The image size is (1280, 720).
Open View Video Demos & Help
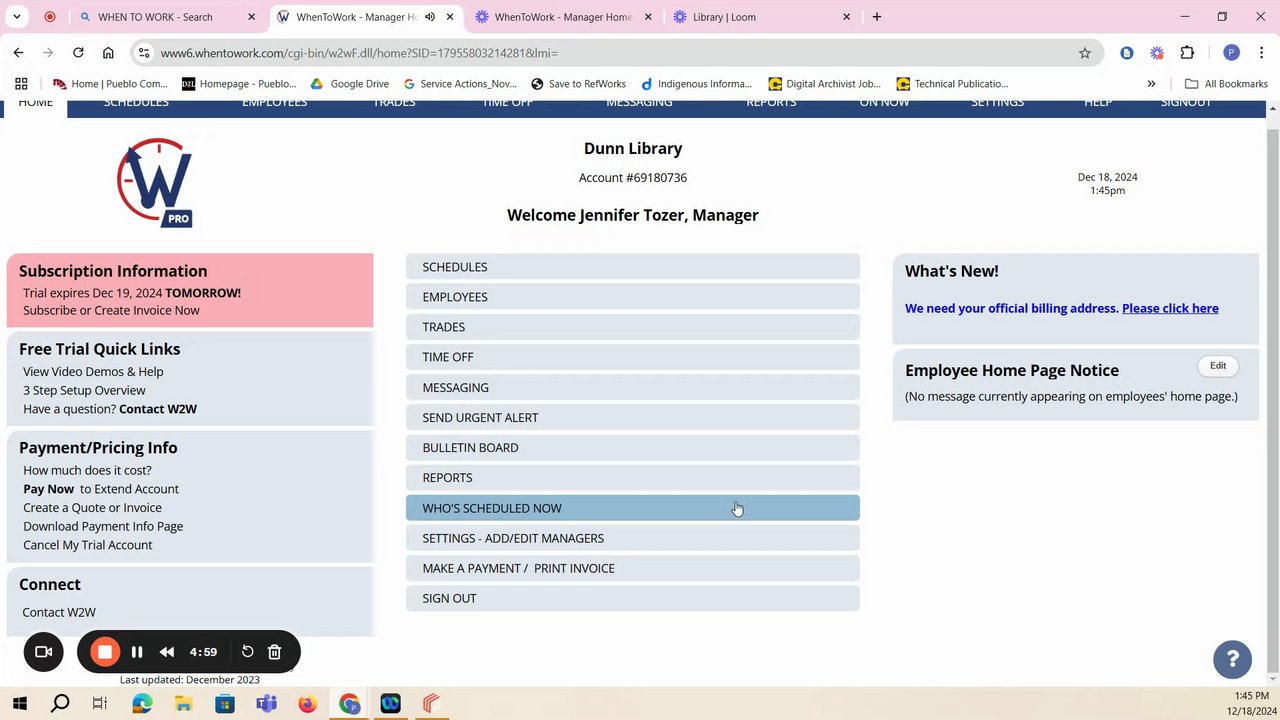[x=93, y=371]
